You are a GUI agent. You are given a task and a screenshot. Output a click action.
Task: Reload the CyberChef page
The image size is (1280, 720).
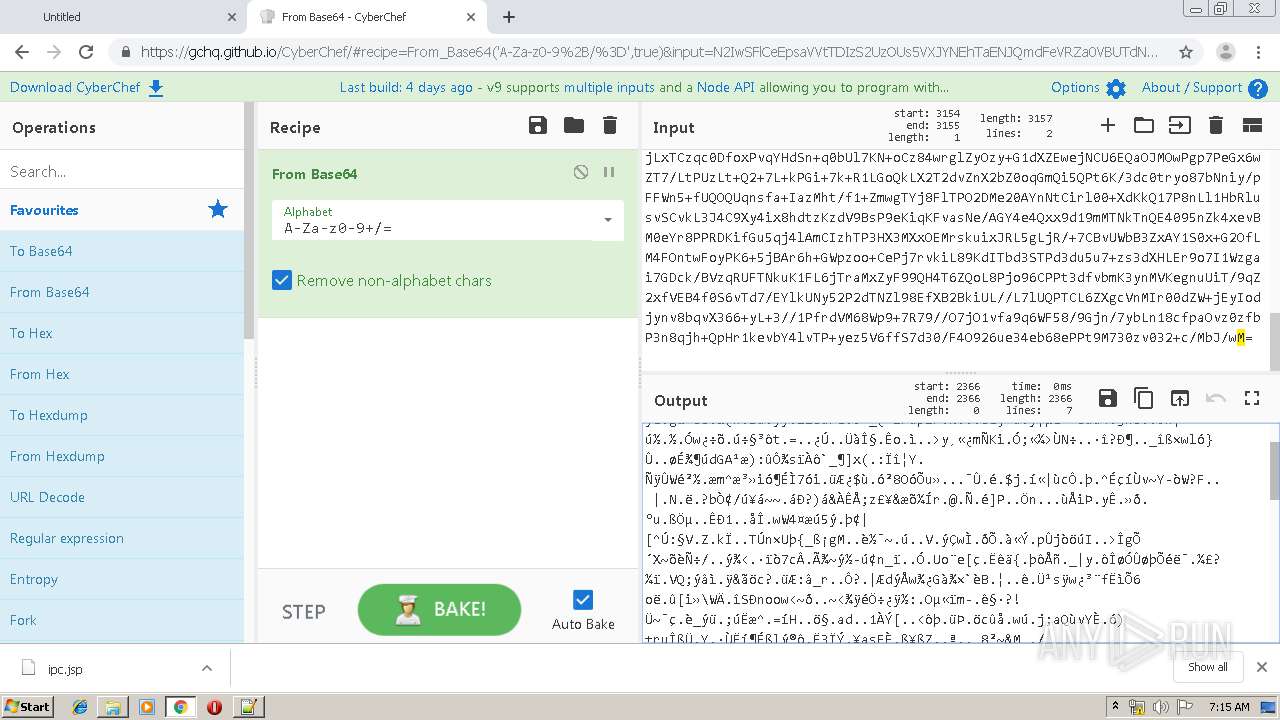86,52
